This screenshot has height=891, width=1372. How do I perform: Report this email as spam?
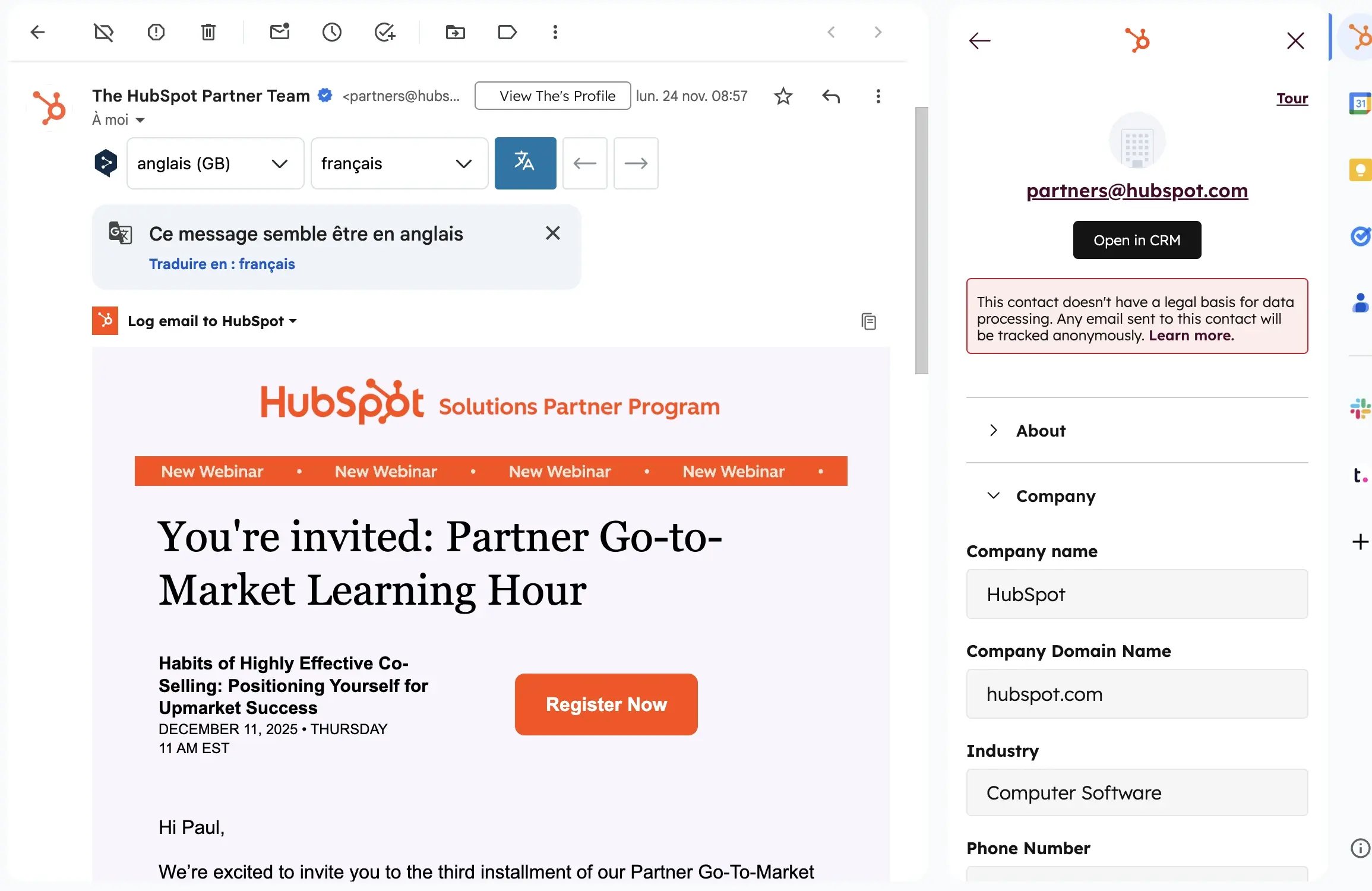(x=156, y=33)
